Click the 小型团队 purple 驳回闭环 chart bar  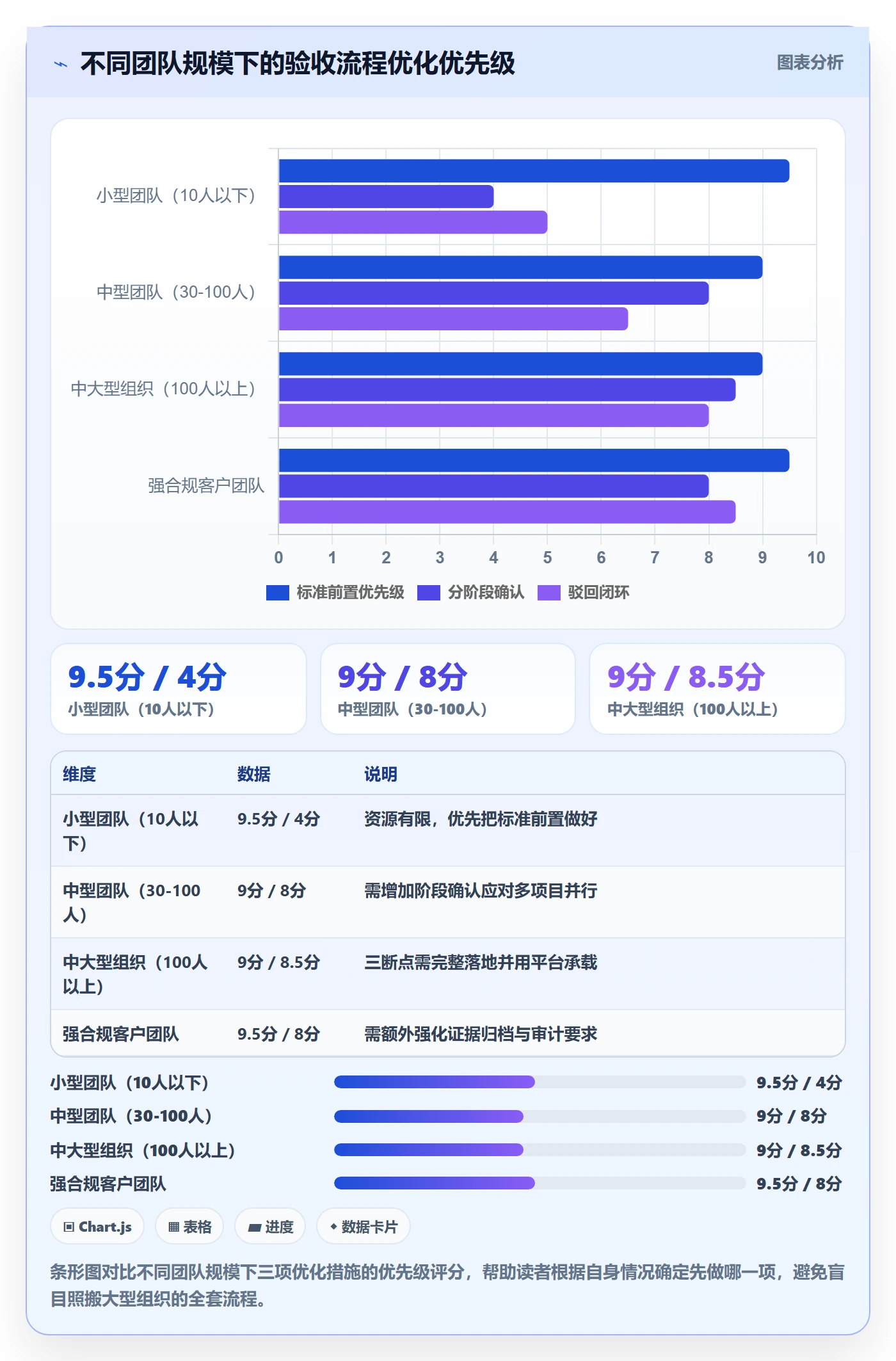click(413, 222)
